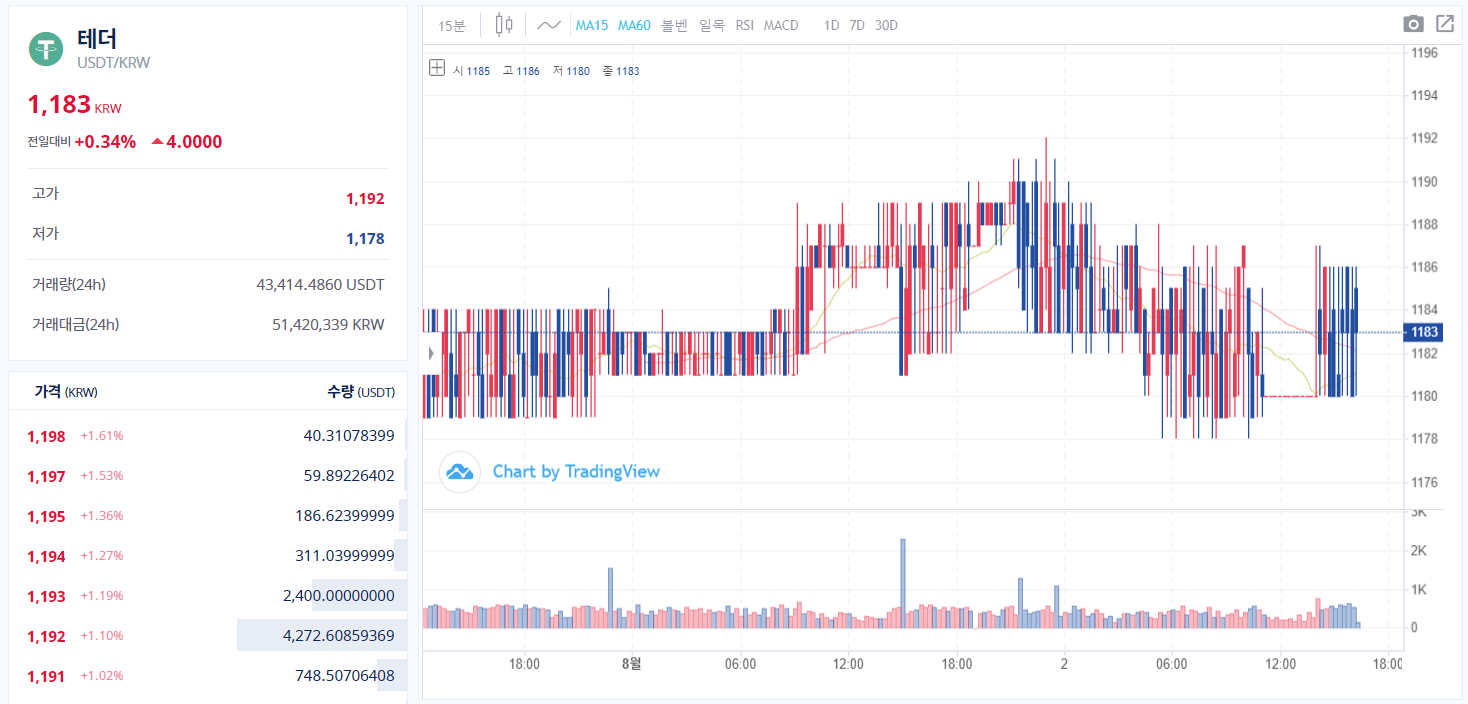The width and height of the screenshot is (1468, 704).
Task: Expand the 일목 Ichimoku indicator option
Action: click(712, 25)
